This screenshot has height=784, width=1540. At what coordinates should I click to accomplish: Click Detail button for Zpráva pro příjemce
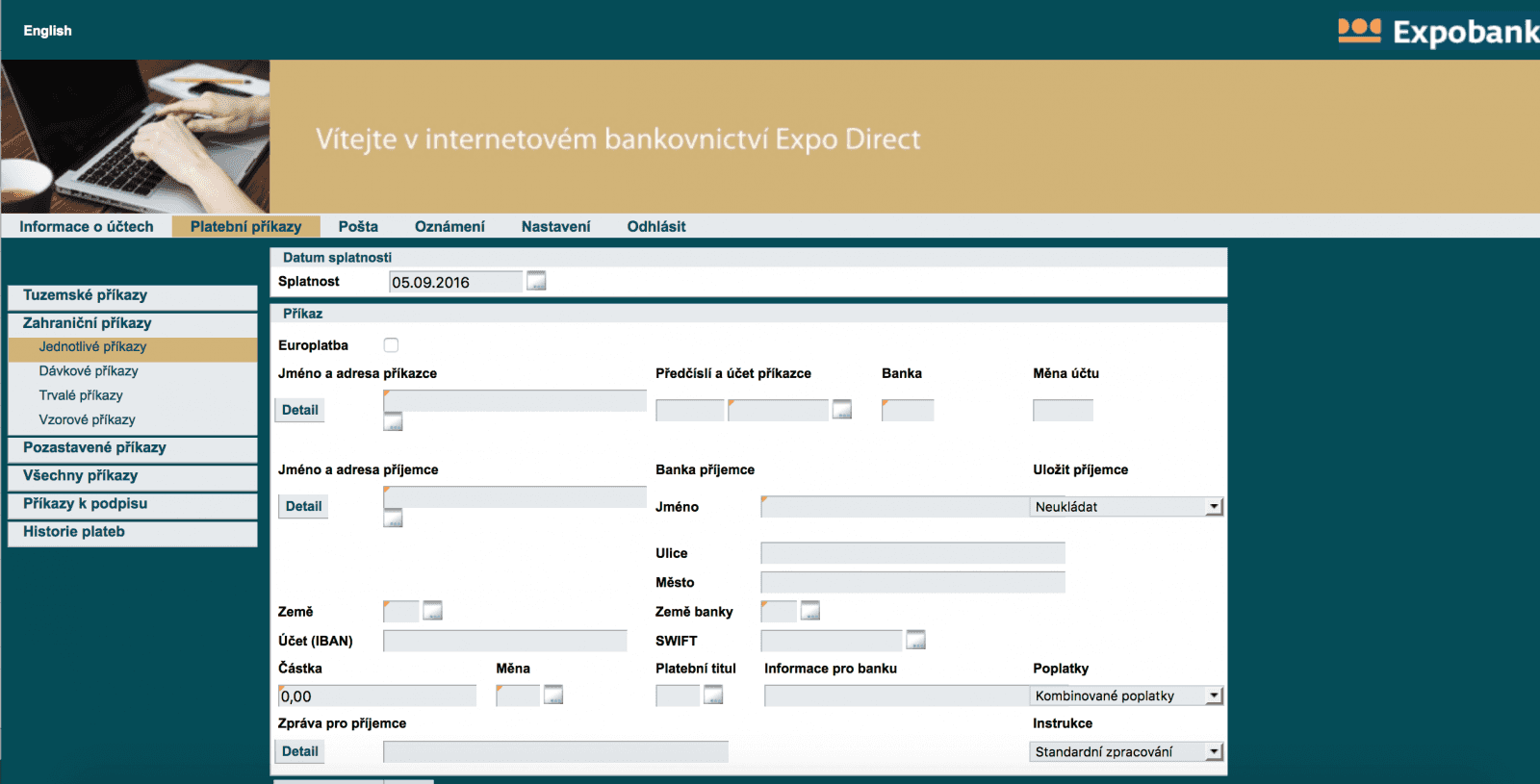[300, 751]
